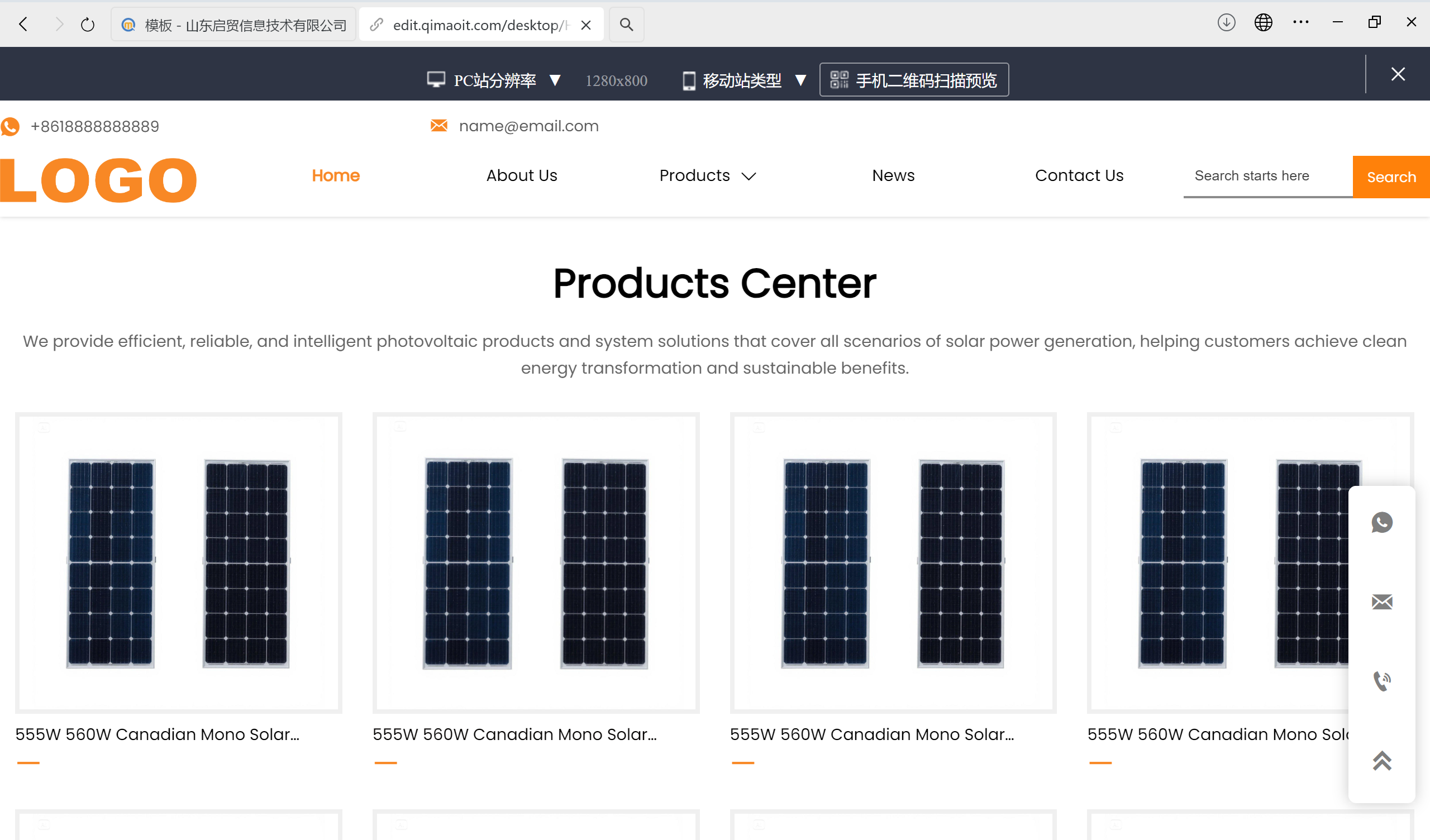Click the browser globe icon
Screen dimensions: 1430x840
point(1263,23)
